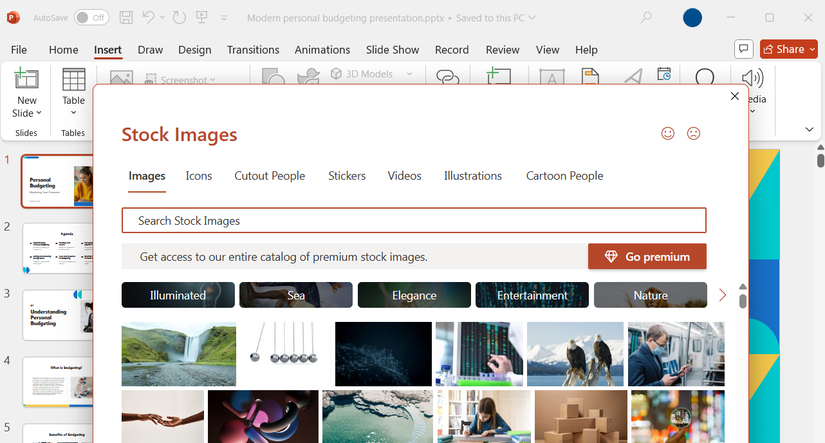The image size is (825, 443).
Task: Click the Save icon in title bar
Action: 126,18
